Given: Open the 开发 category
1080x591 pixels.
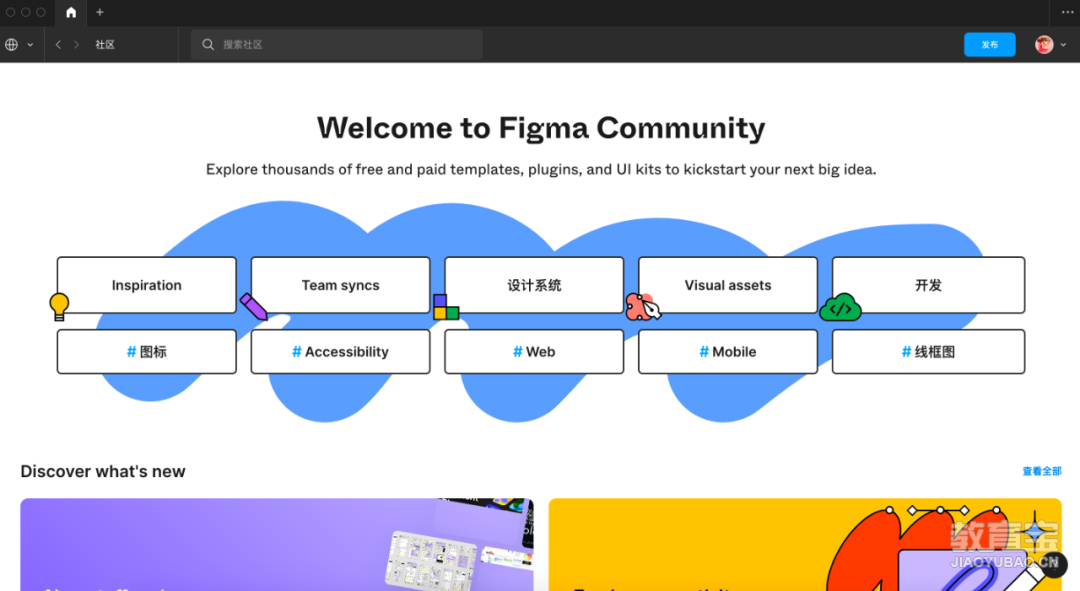Looking at the screenshot, I should (x=928, y=285).
